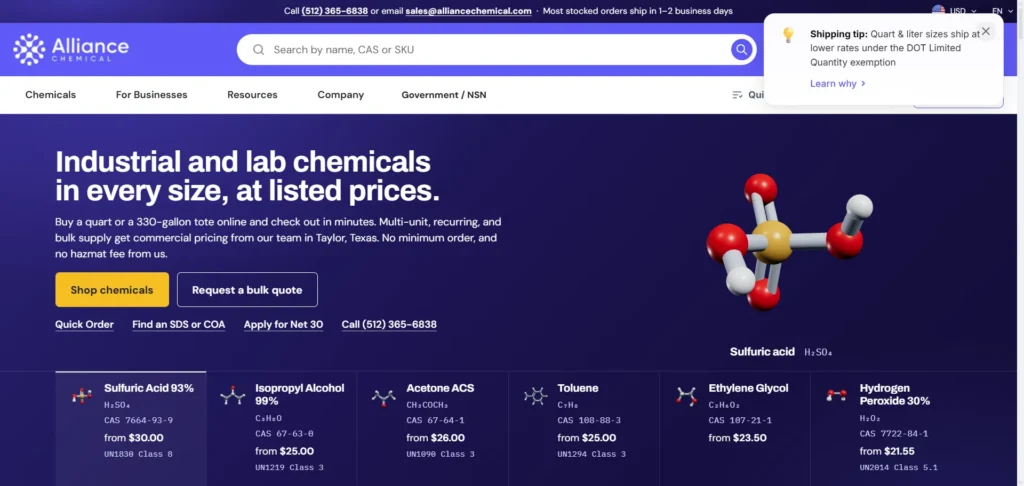
Task: Click the from $21.55 price
Action: (x=887, y=451)
